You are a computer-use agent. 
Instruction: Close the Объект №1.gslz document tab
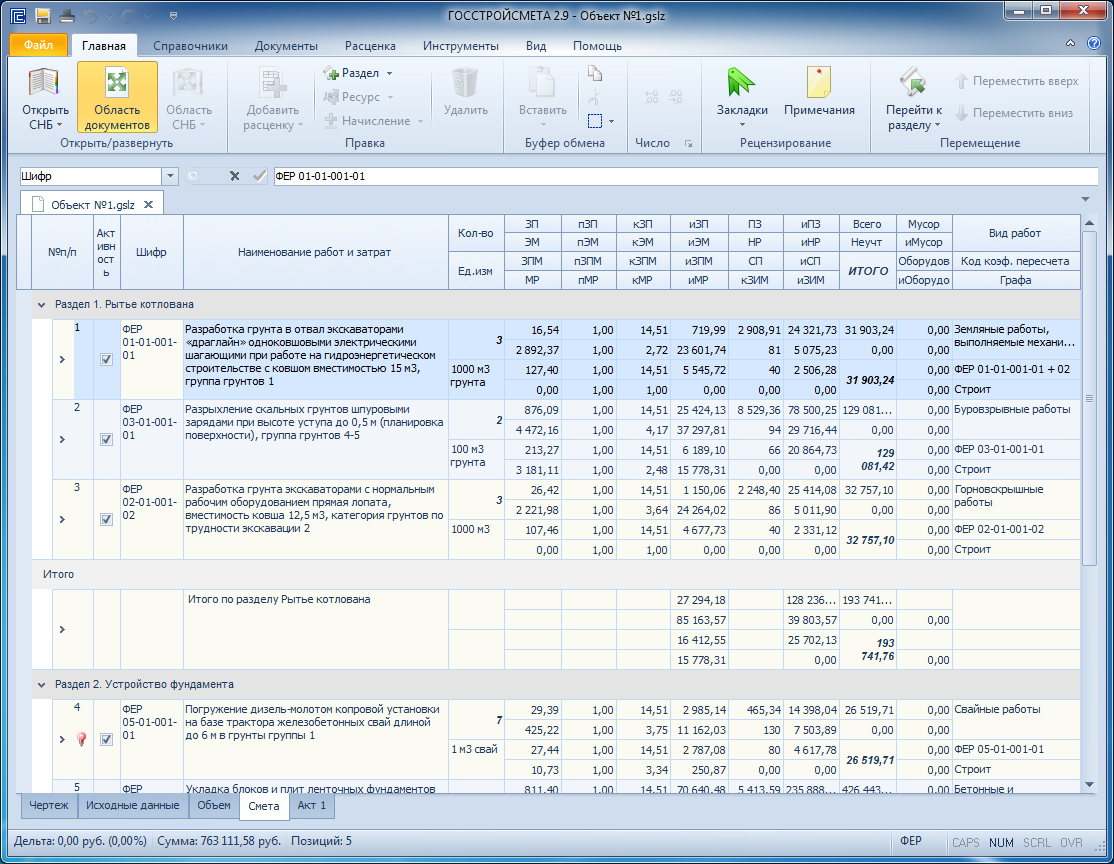click(x=148, y=205)
